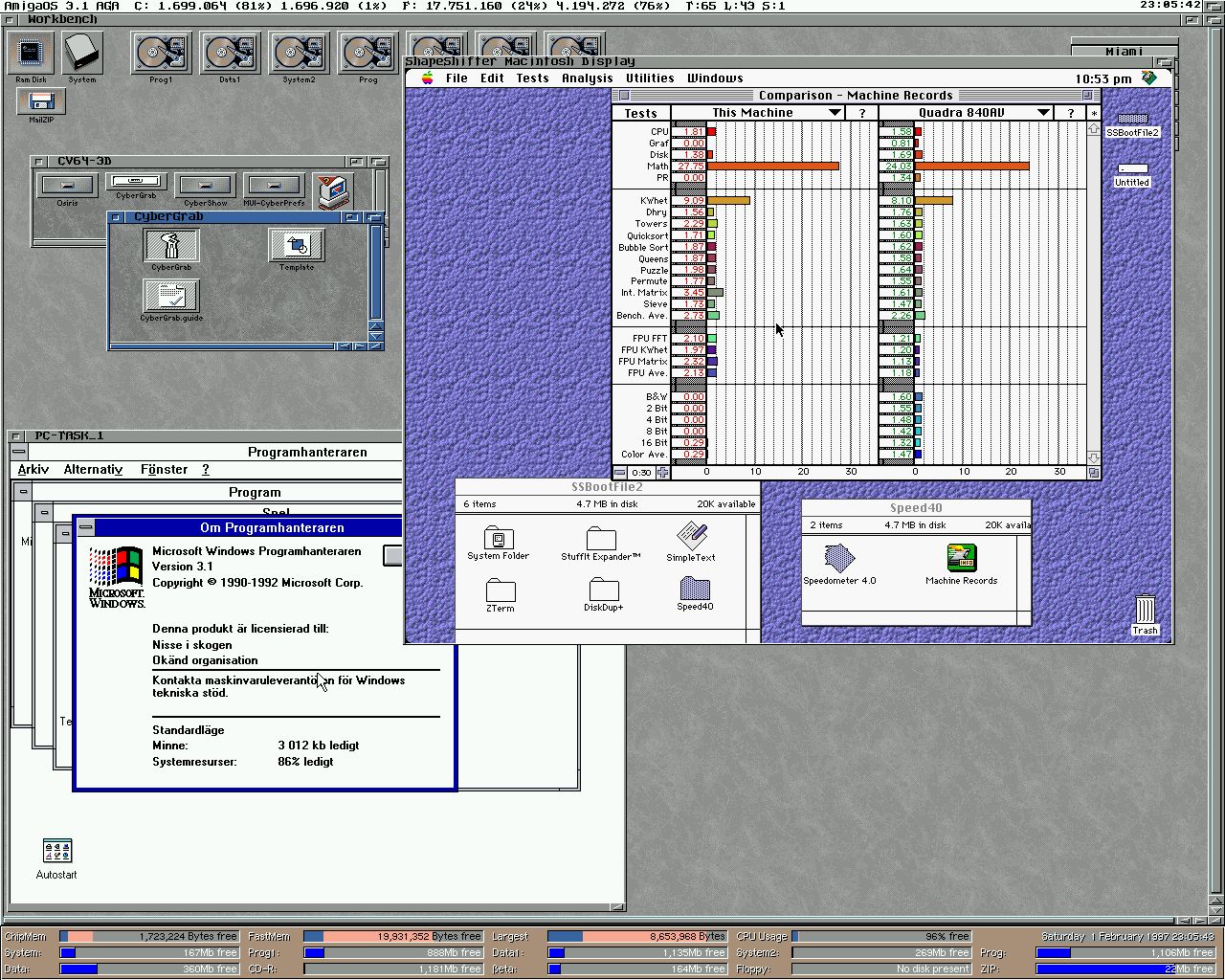
Task: Select the CyberGrab.guide document icon
Action: click(171, 296)
